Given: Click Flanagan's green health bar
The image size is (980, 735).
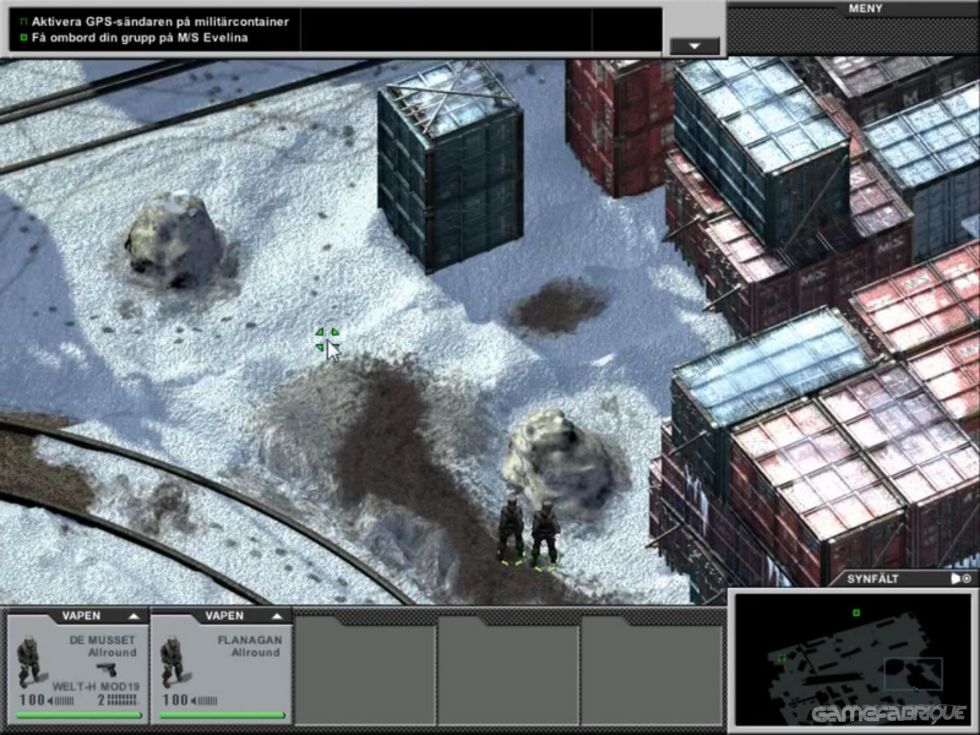Looking at the screenshot, I should (x=222, y=715).
